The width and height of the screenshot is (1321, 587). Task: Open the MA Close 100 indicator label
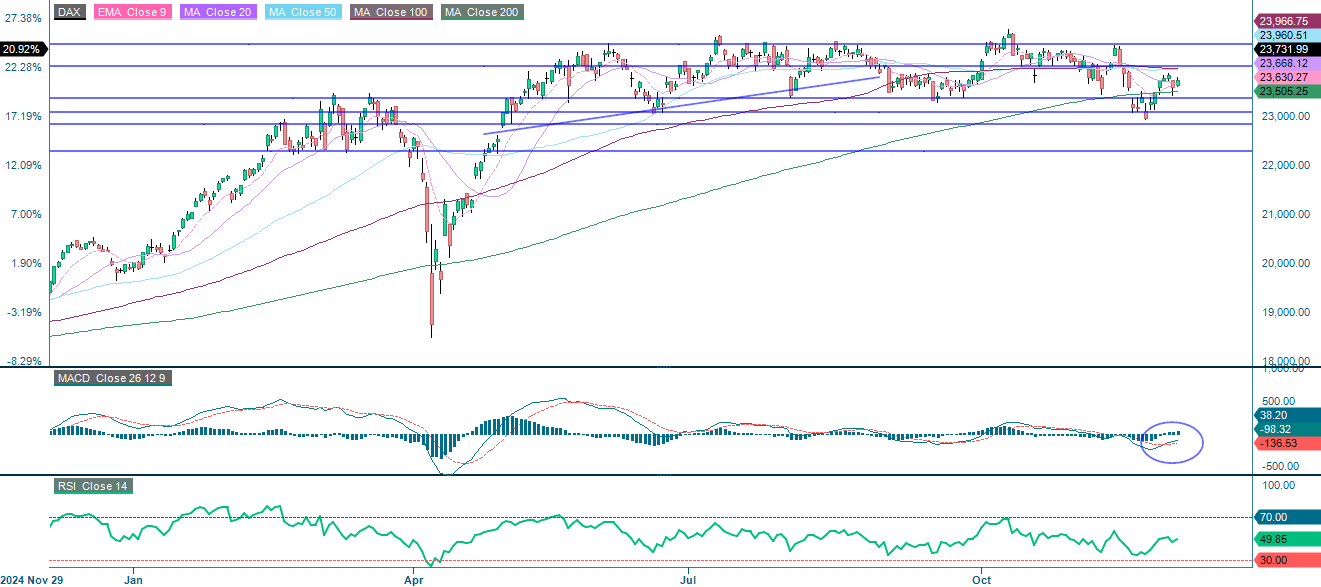tap(389, 13)
